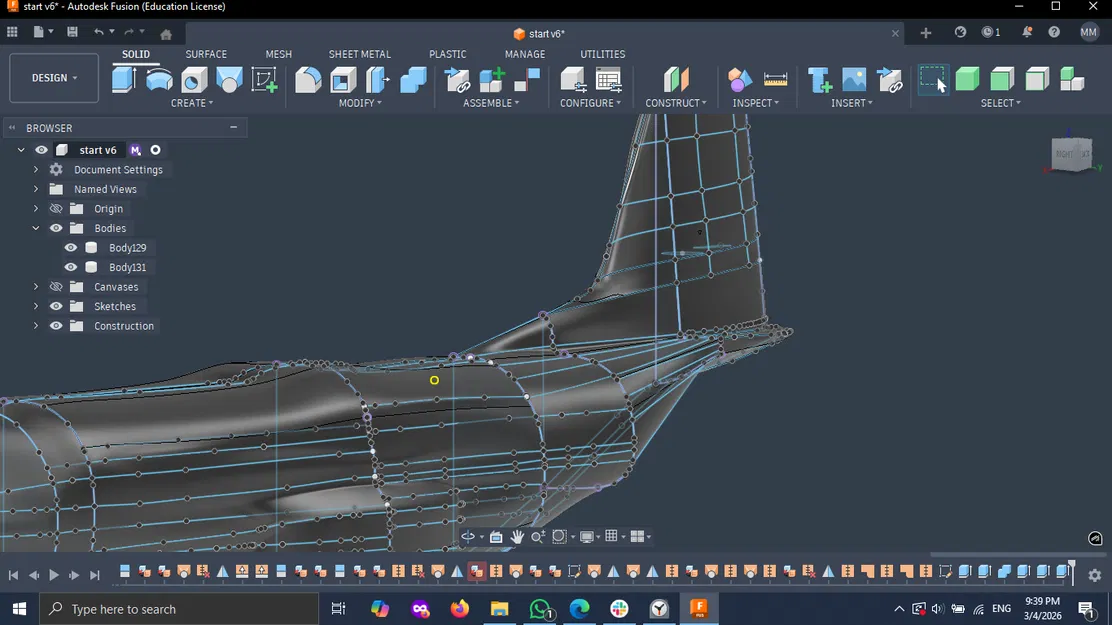Hide Body129 in the browser
Screen dimensions: 1112x625
pos(71,248)
